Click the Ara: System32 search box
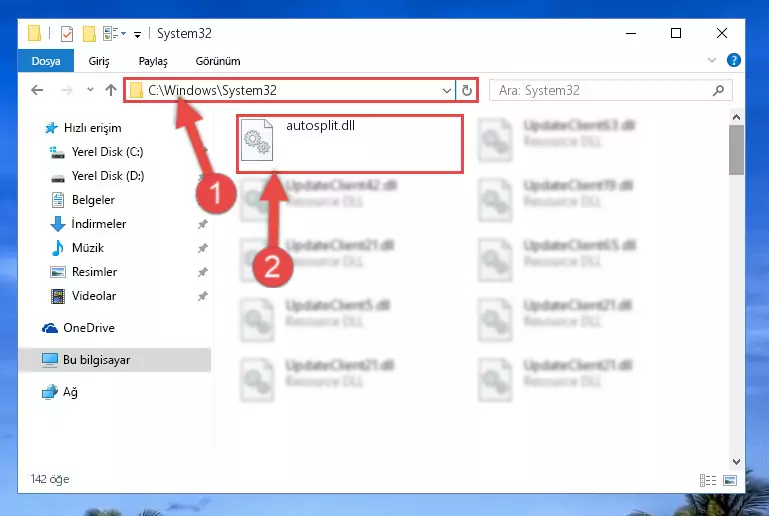This screenshot has width=769, height=516. coord(611,90)
